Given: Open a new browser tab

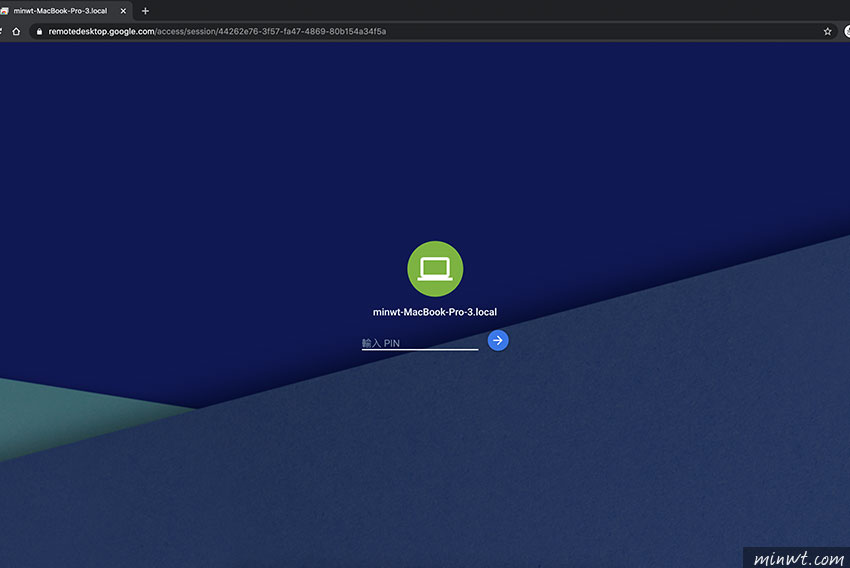Looking at the screenshot, I should point(145,11).
